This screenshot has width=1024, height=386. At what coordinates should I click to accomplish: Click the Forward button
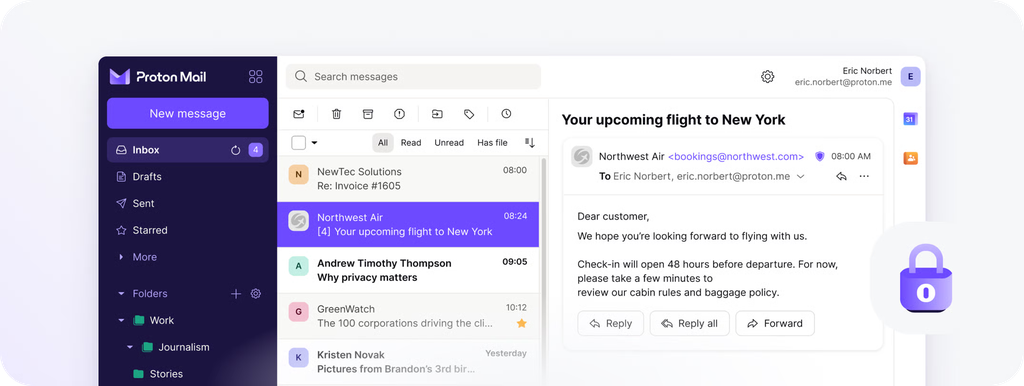[x=775, y=323]
